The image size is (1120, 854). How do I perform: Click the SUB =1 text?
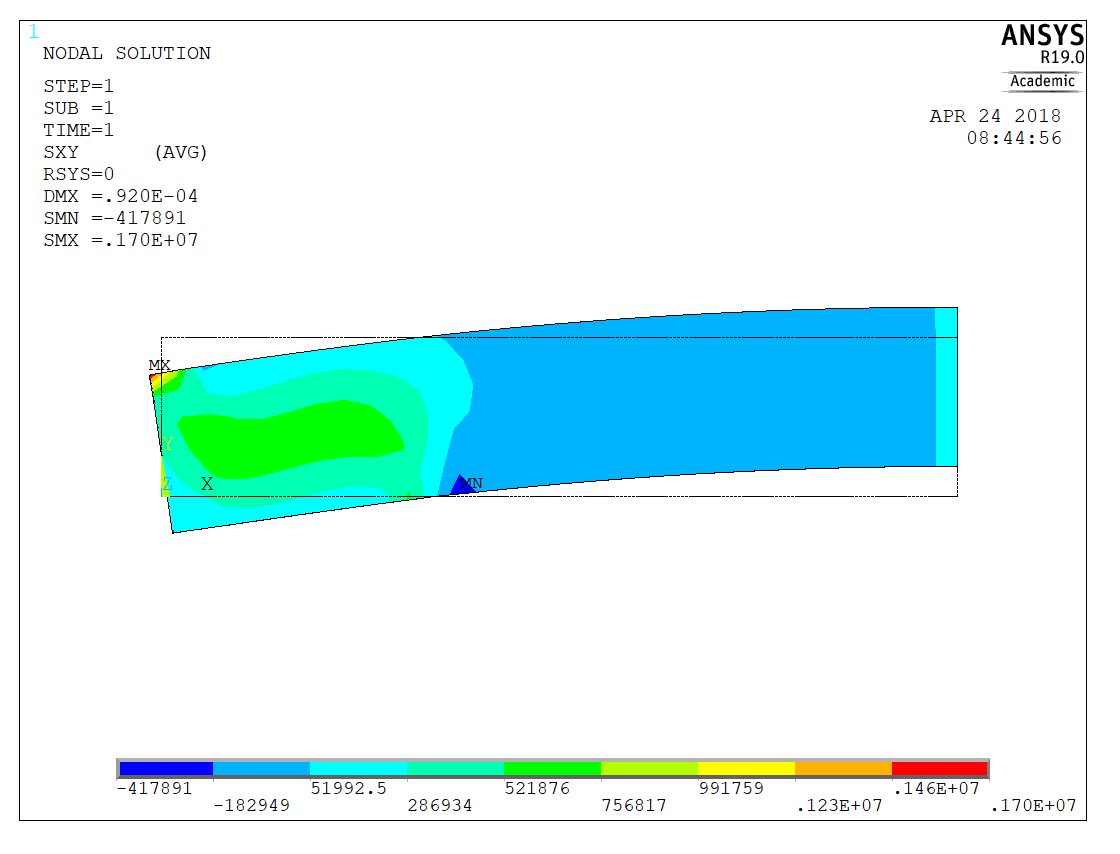click(x=79, y=109)
